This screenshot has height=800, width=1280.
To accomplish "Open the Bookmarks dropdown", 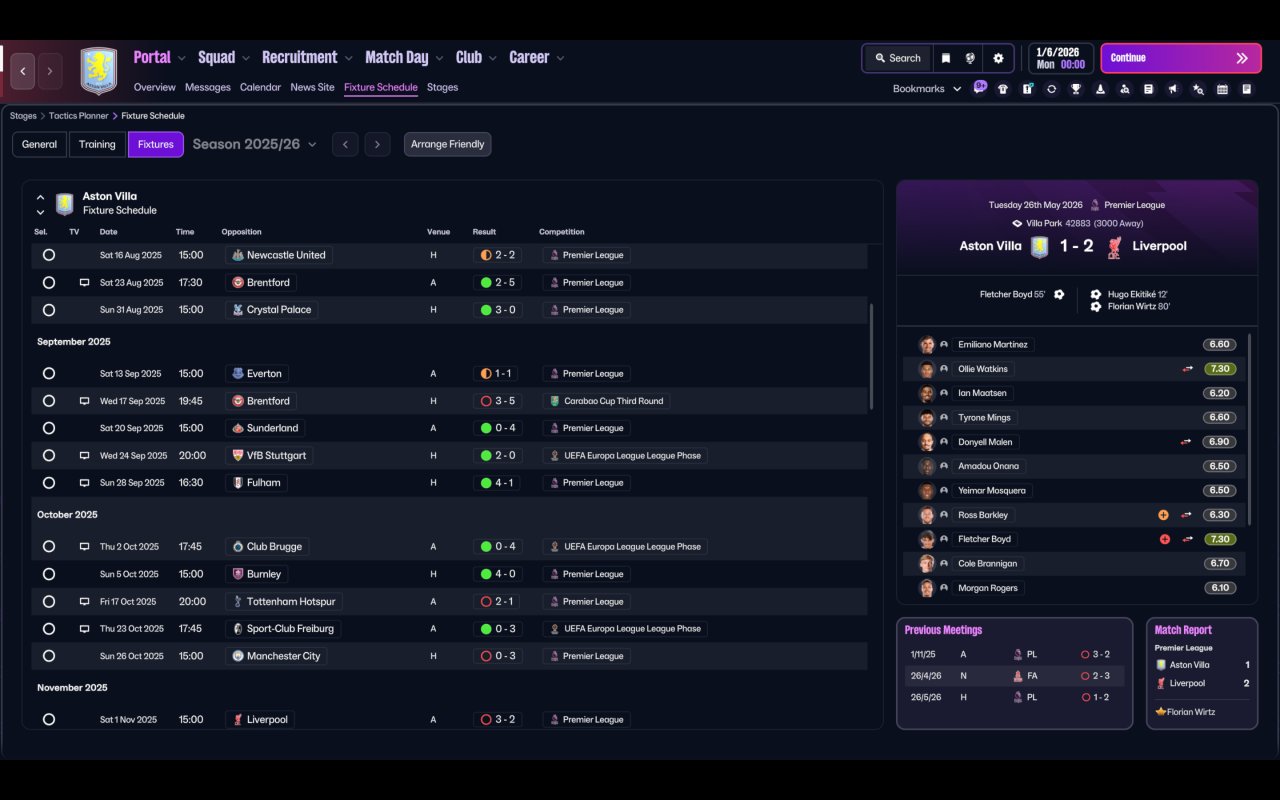I will click(x=927, y=89).
